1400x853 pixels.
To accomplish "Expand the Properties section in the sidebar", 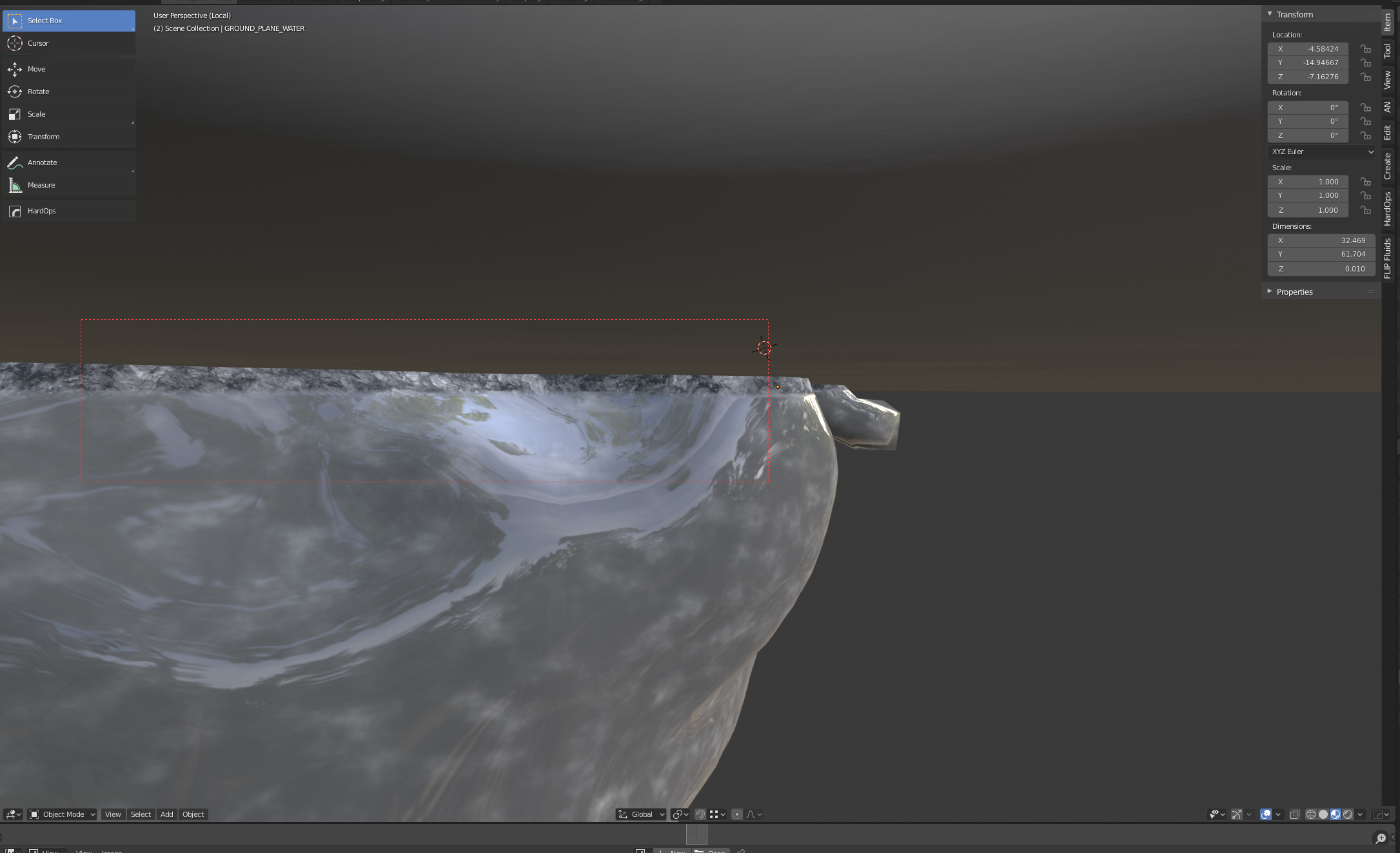I will tap(1294, 291).
